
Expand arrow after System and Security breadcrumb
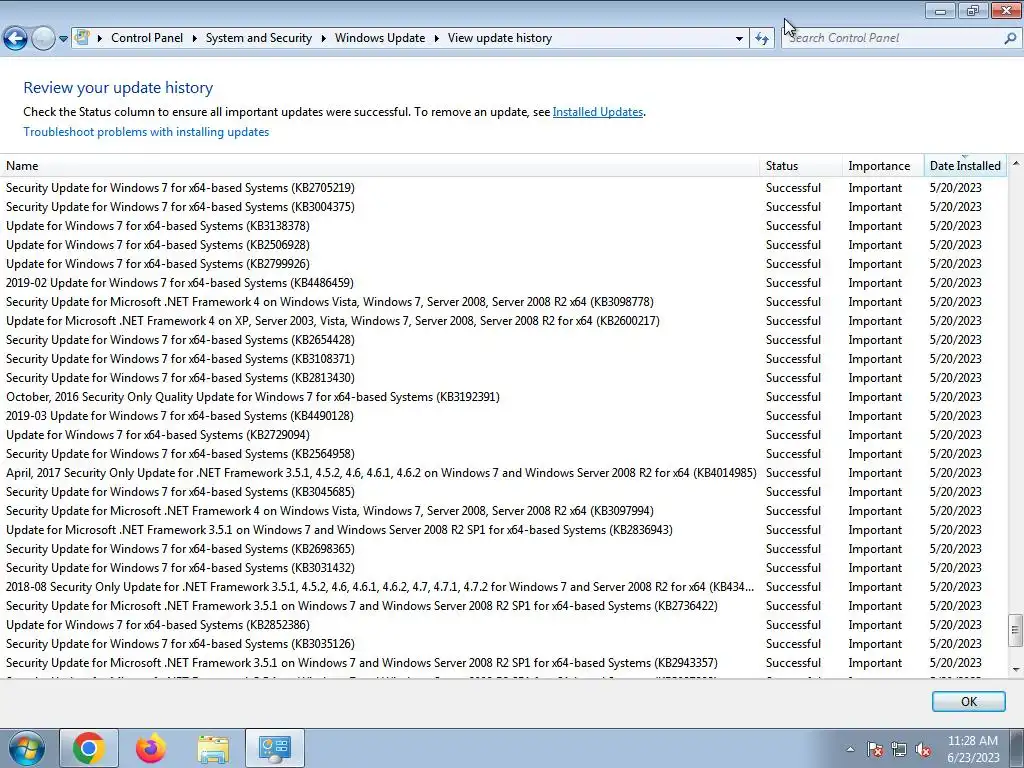(323, 39)
